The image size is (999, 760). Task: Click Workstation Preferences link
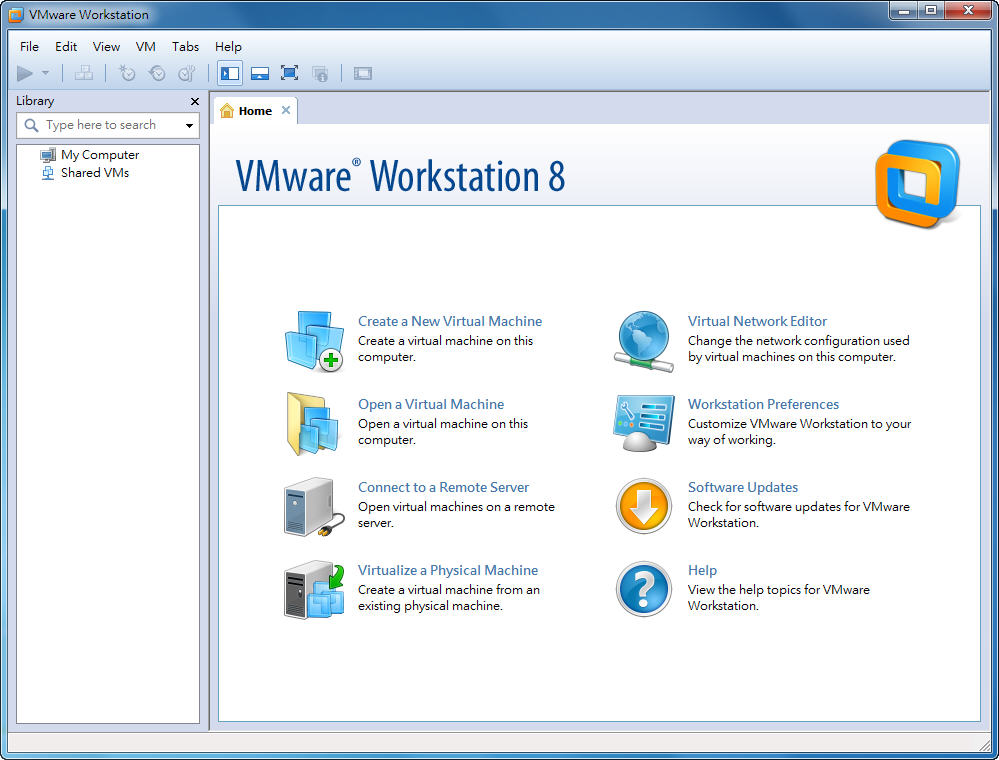point(763,404)
